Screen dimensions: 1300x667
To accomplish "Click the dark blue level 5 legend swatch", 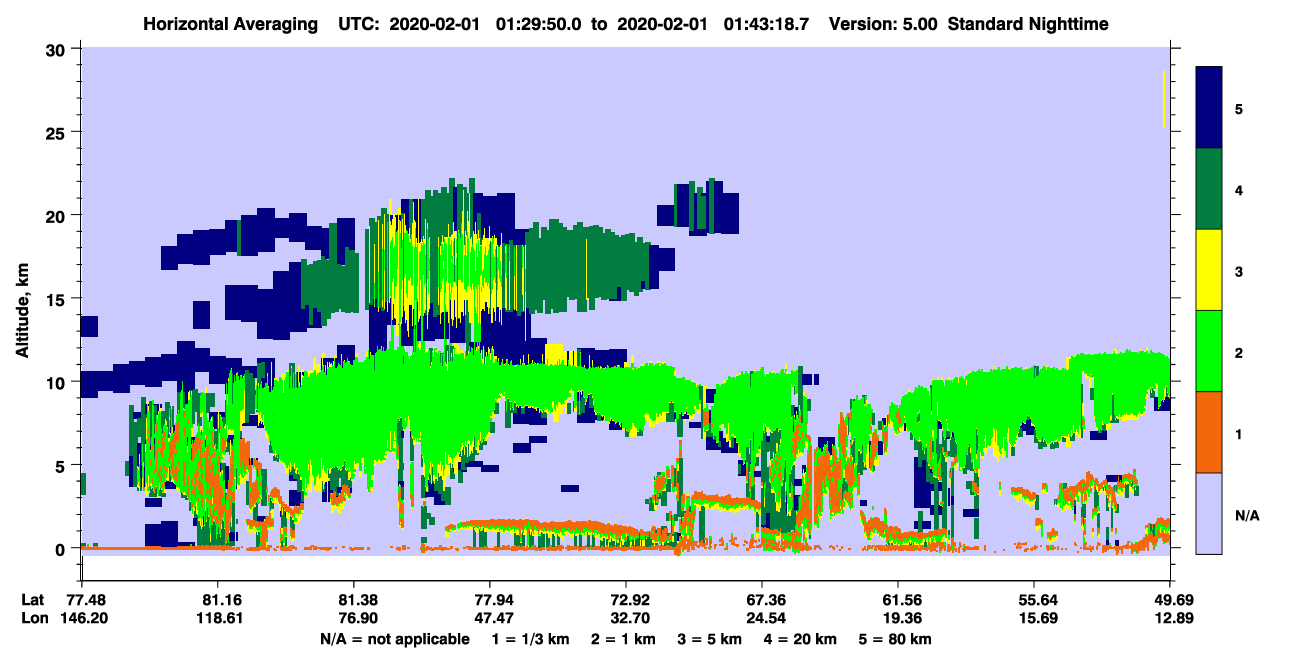I will point(1209,108).
